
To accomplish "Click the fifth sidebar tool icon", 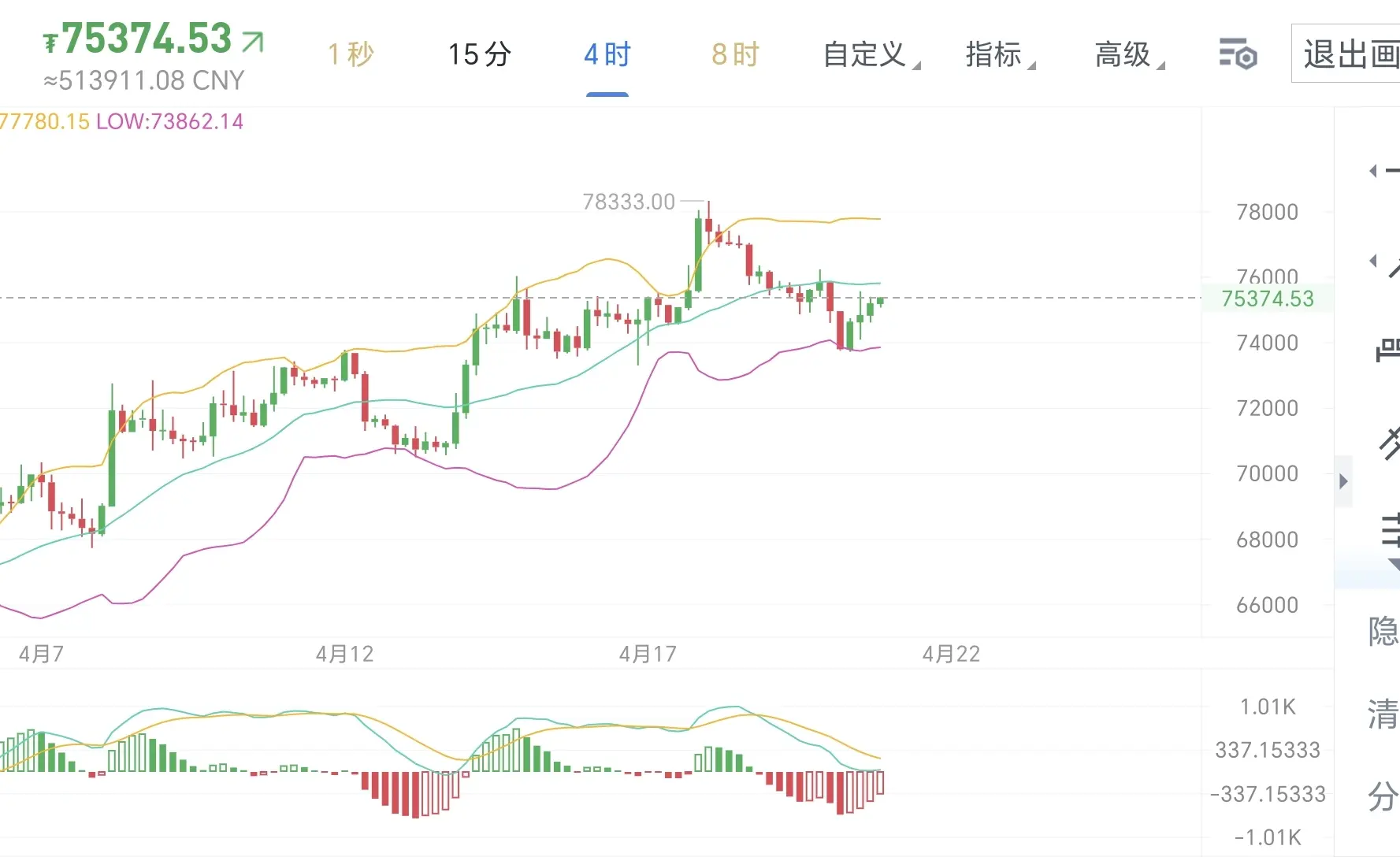I will tap(1391, 530).
